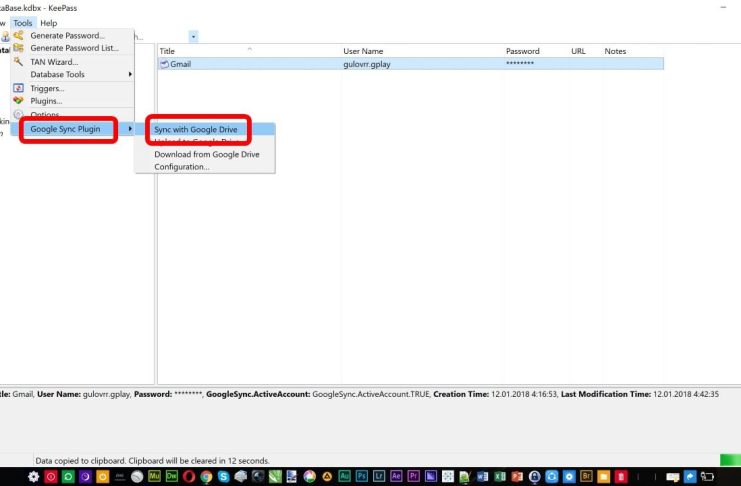Image resolution: width=741 pixels, height=486 pixels.
Task: Click the orange power taskbar icon
Action: pyautogui.click(x=103, y=477)
